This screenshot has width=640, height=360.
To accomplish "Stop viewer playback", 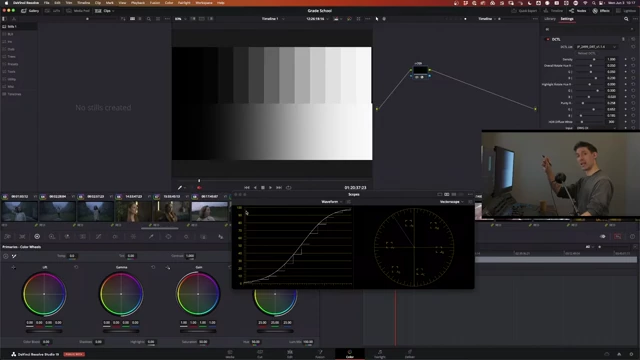I will coord(263,188).
